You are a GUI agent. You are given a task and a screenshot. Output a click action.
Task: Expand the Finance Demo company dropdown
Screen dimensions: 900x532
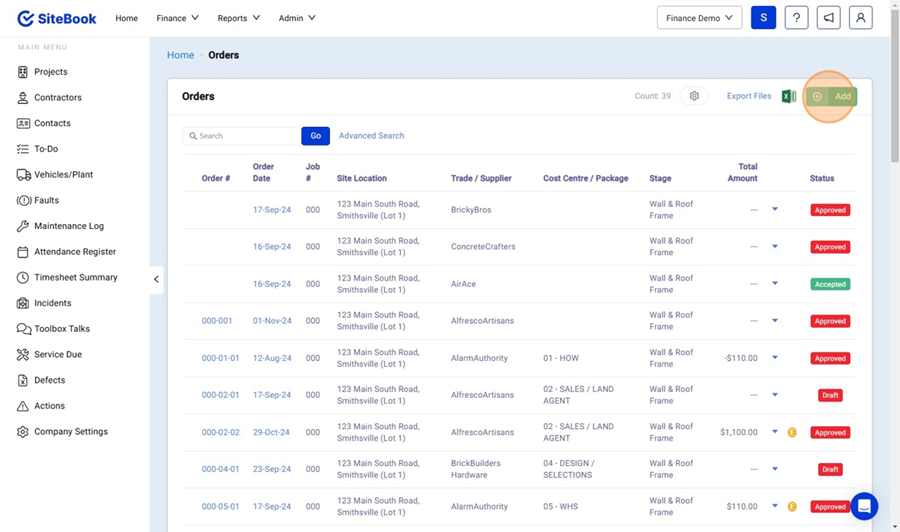(x=699, y=18)
